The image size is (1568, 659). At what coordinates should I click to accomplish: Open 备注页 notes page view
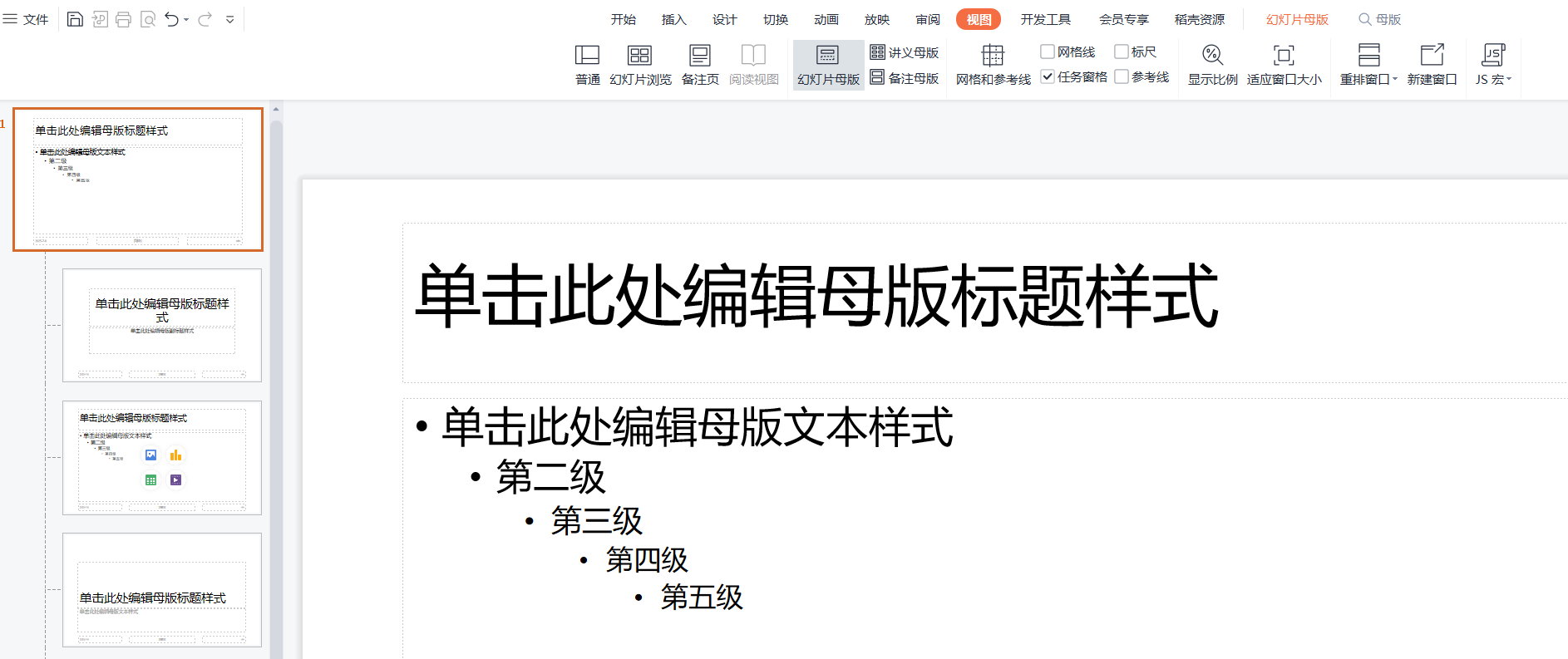[x=700, y=65]
